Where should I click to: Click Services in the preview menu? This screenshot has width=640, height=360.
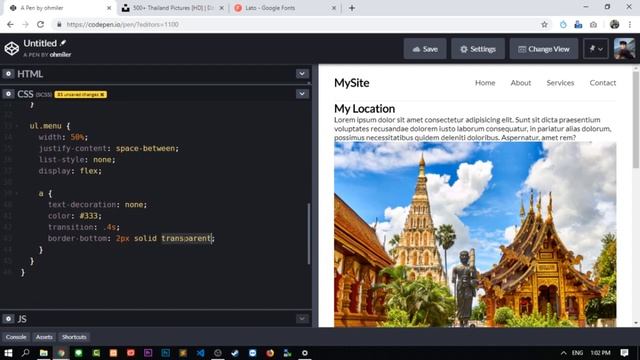click(x=560, y=82)
